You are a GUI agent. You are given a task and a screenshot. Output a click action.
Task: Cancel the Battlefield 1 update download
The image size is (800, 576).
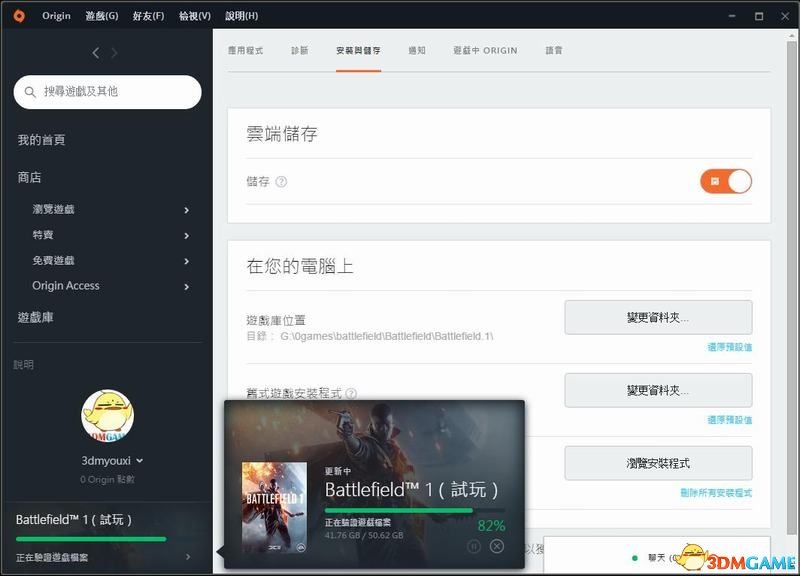pos(496,546)
